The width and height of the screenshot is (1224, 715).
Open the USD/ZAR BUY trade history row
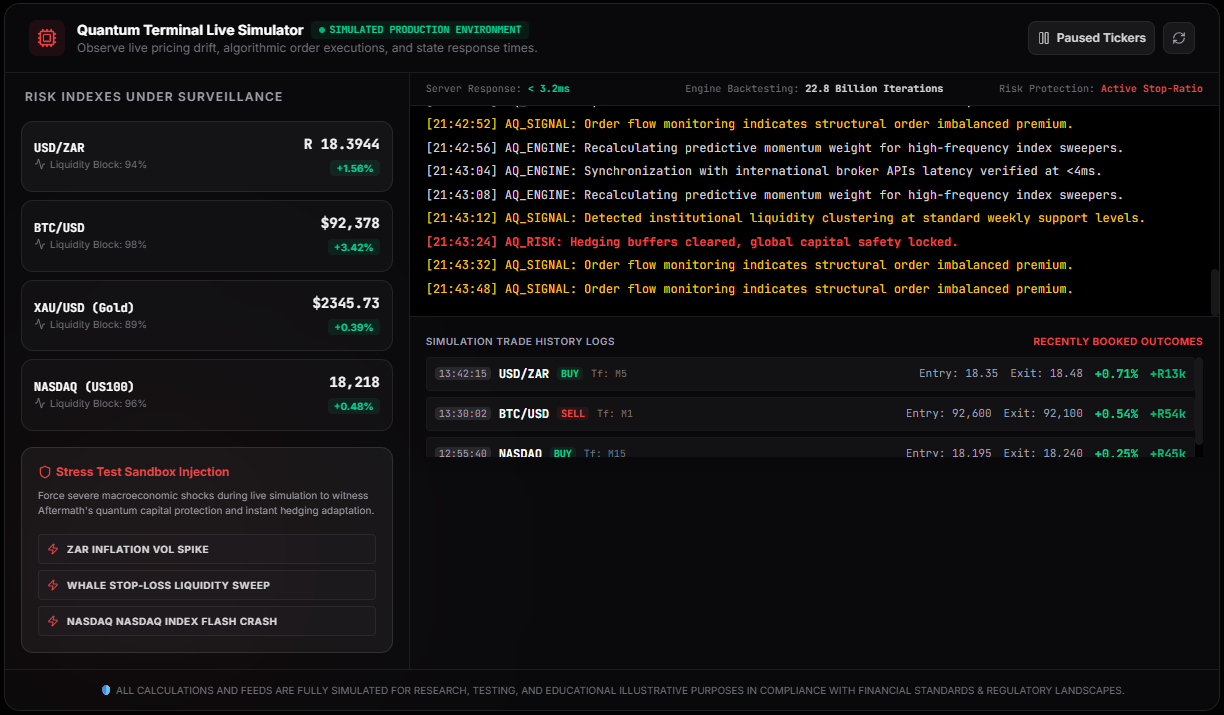(810, 374)
